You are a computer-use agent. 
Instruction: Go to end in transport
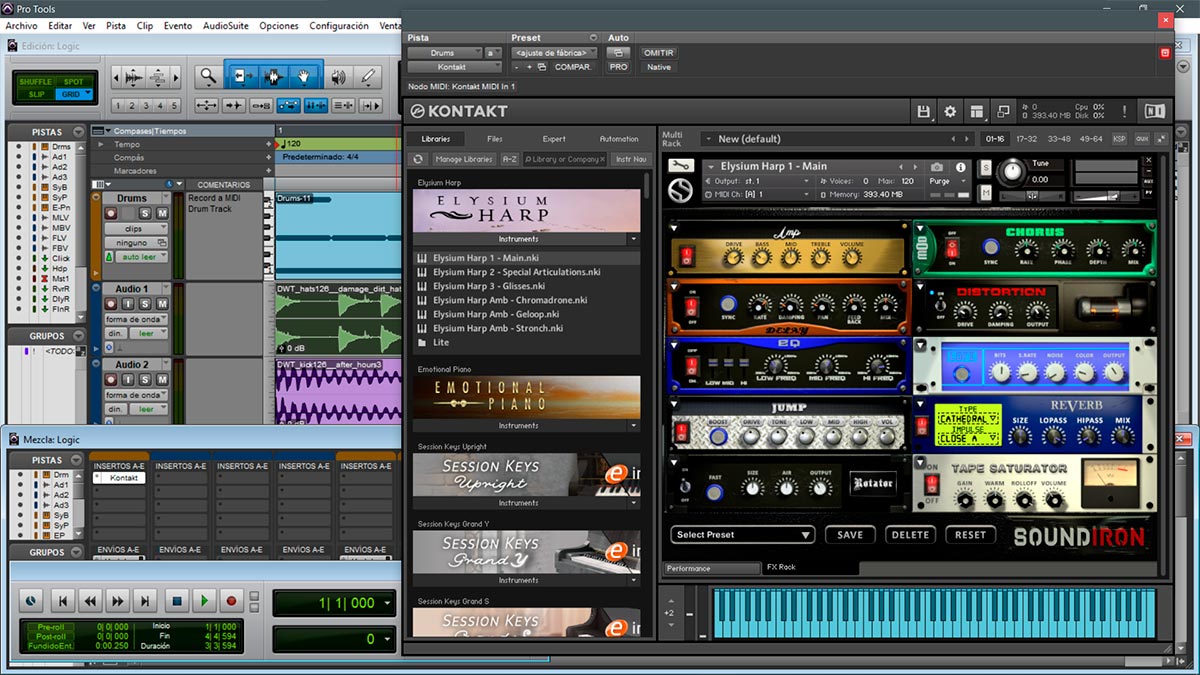146,601
